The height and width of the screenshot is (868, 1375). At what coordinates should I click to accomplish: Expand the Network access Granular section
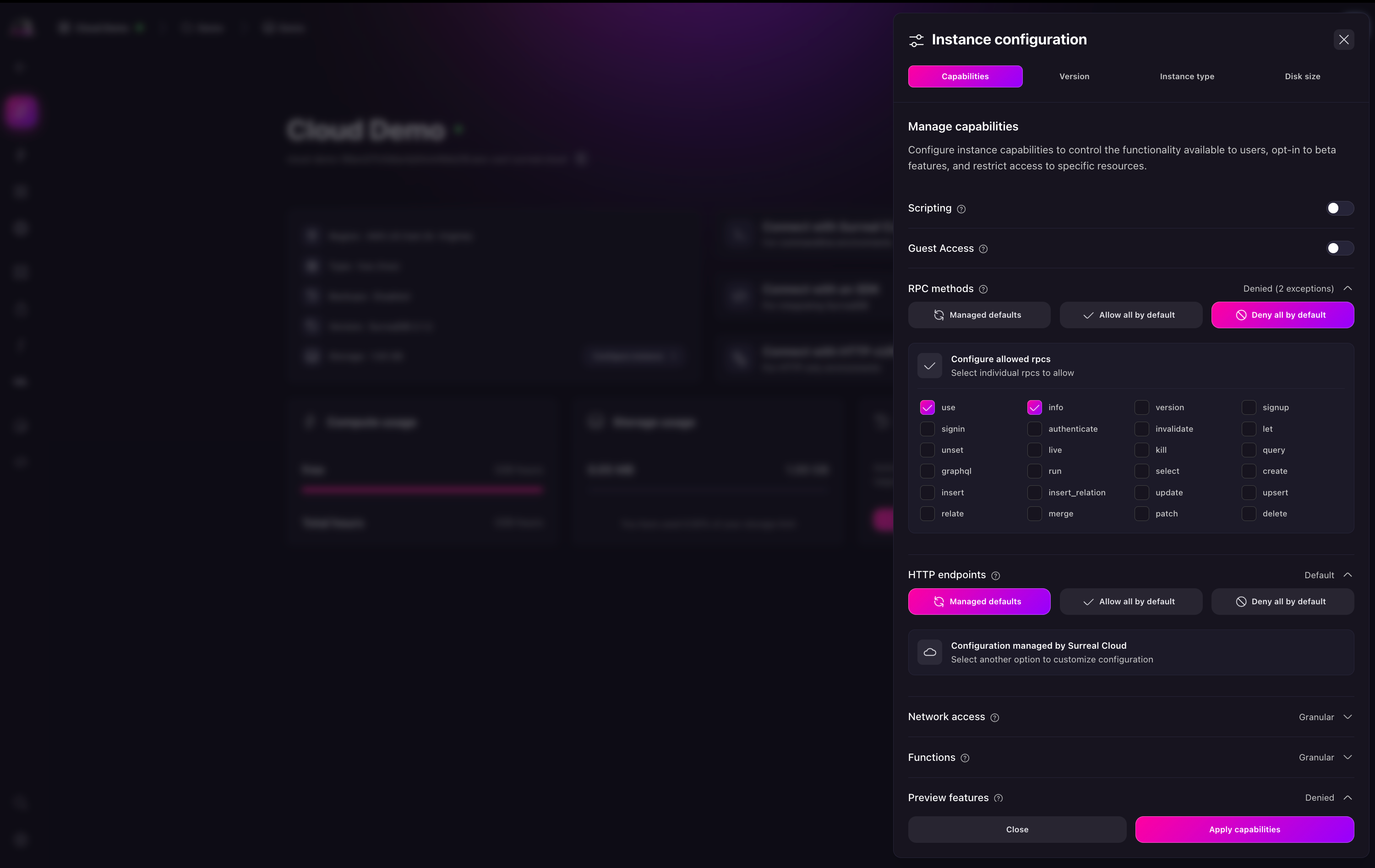(1348, 717)
